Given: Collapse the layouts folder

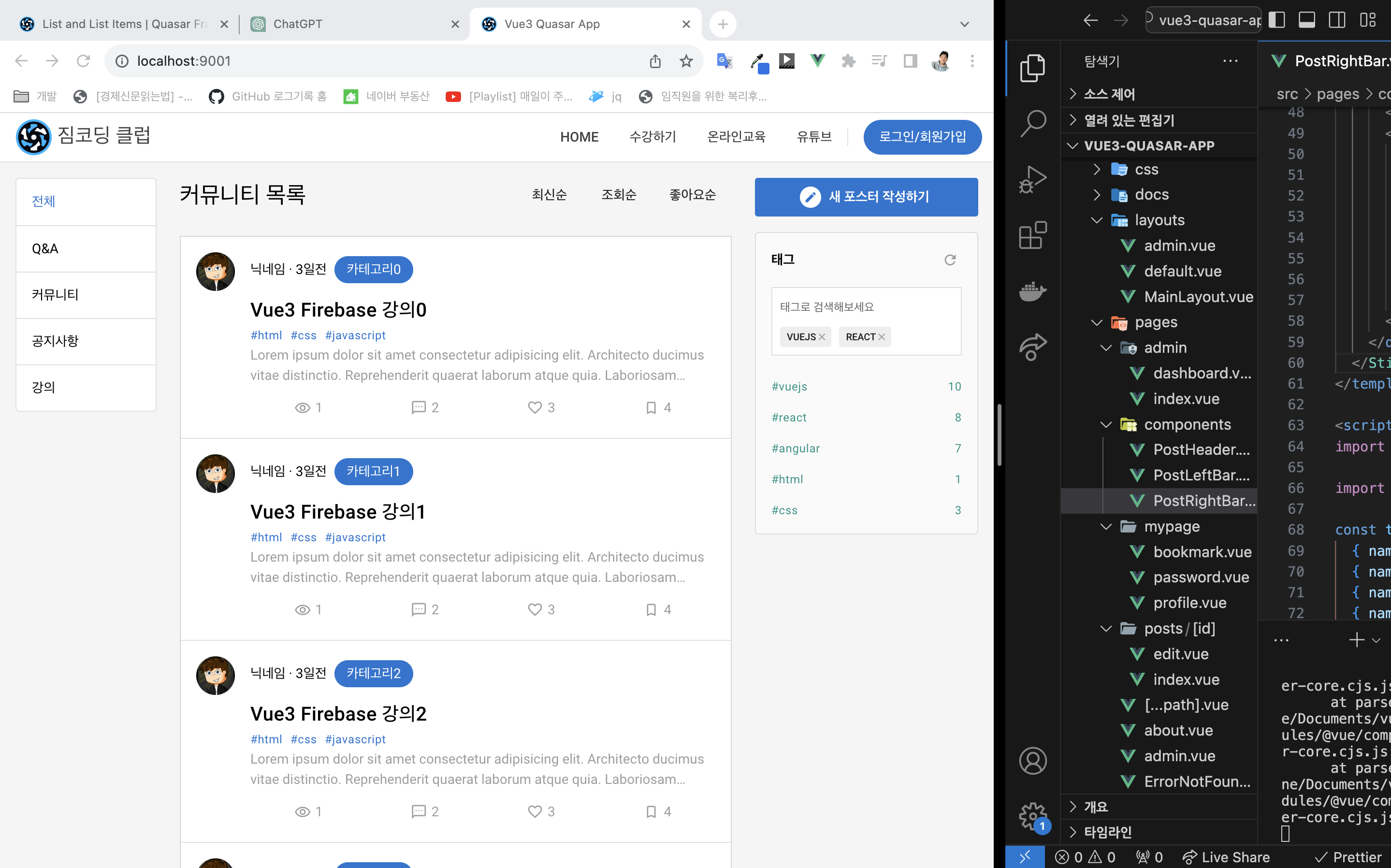Looking at the screenshot, I should [1159, 220].
